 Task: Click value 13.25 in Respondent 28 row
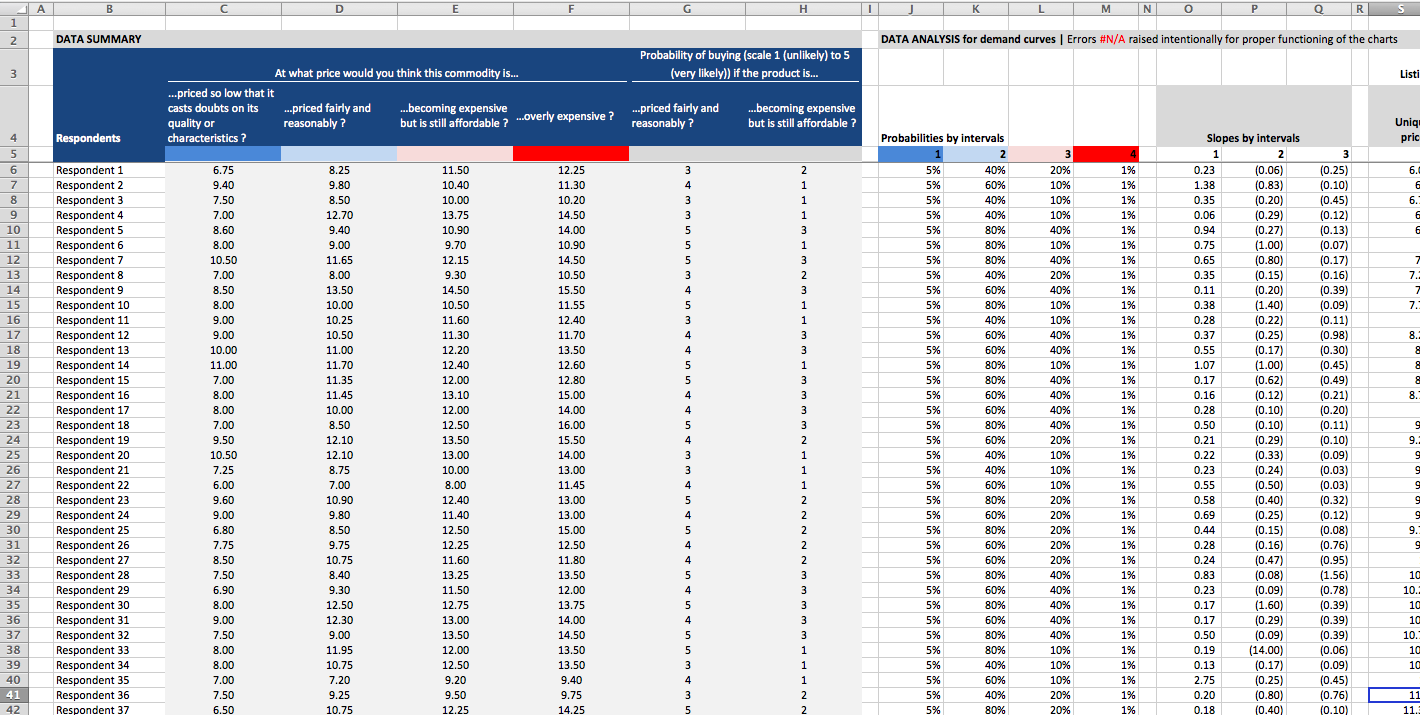tap(455, 575)
